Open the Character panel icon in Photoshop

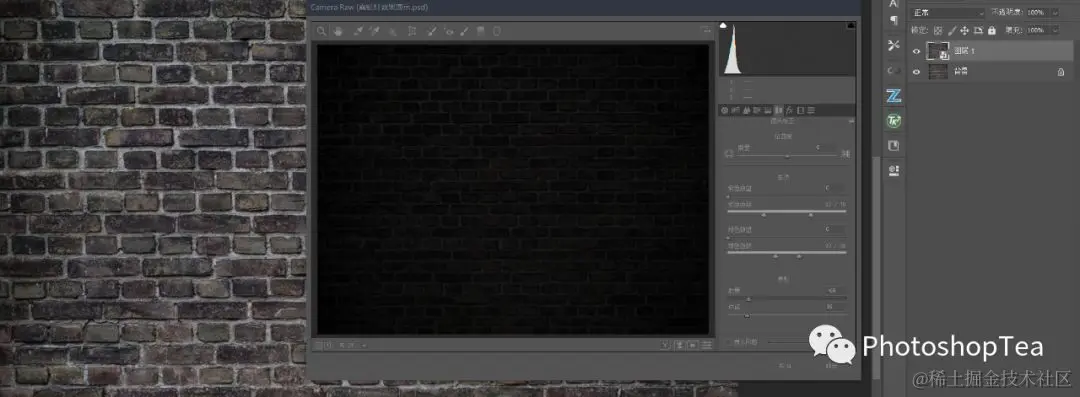[x=893, y=3]
